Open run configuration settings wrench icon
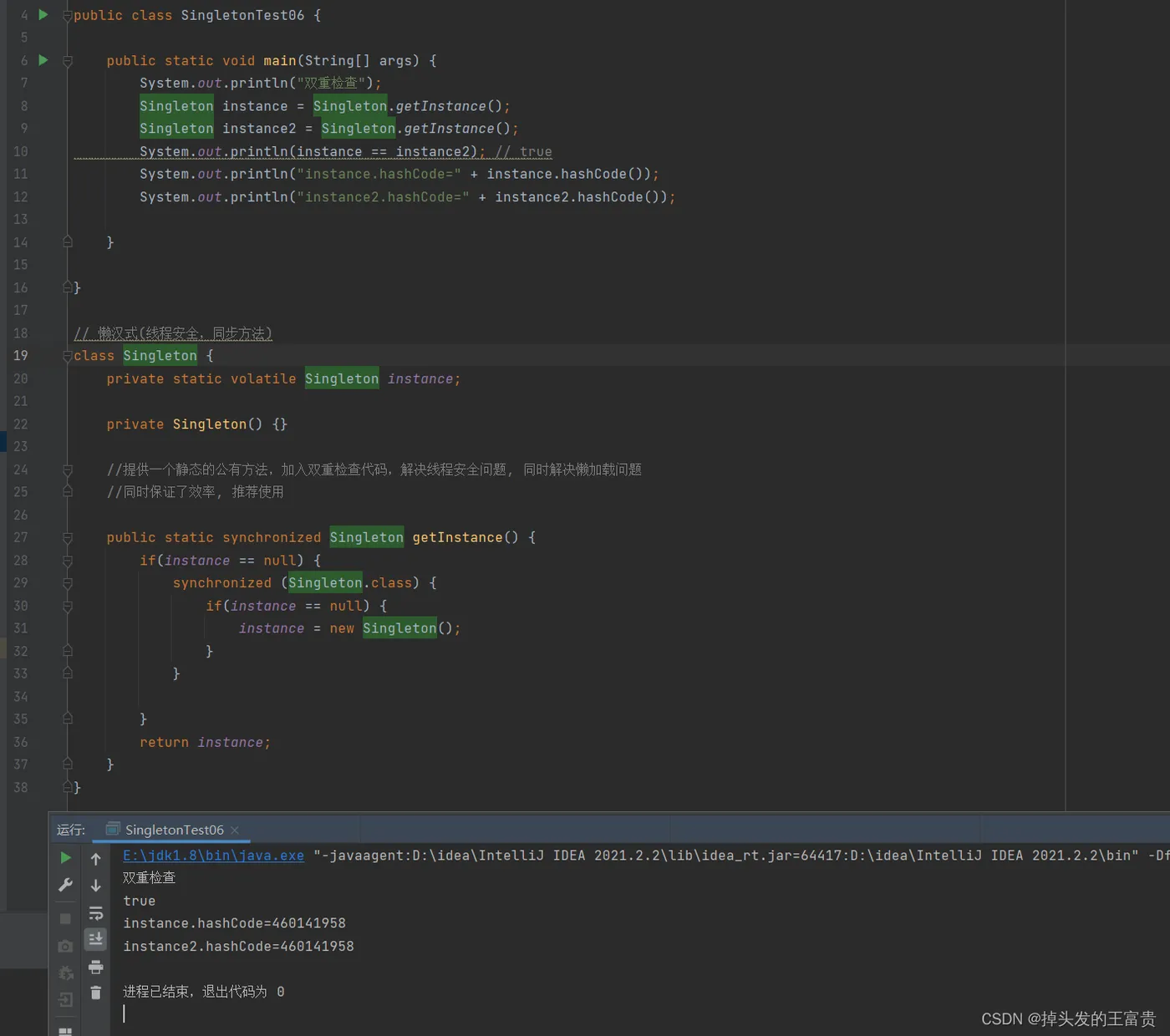 [x=66, y=886]
